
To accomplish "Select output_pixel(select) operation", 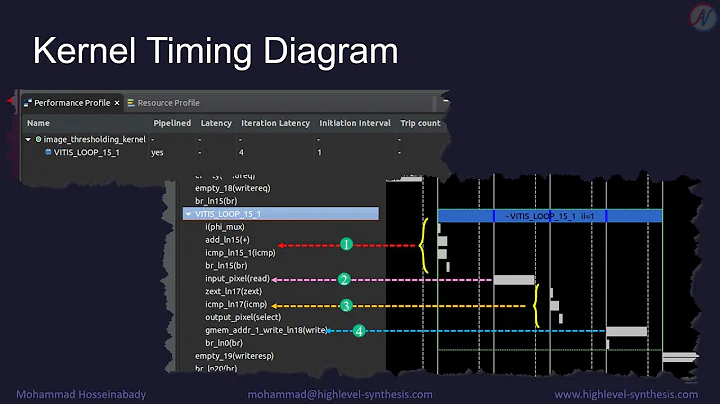I will [243, 317].
